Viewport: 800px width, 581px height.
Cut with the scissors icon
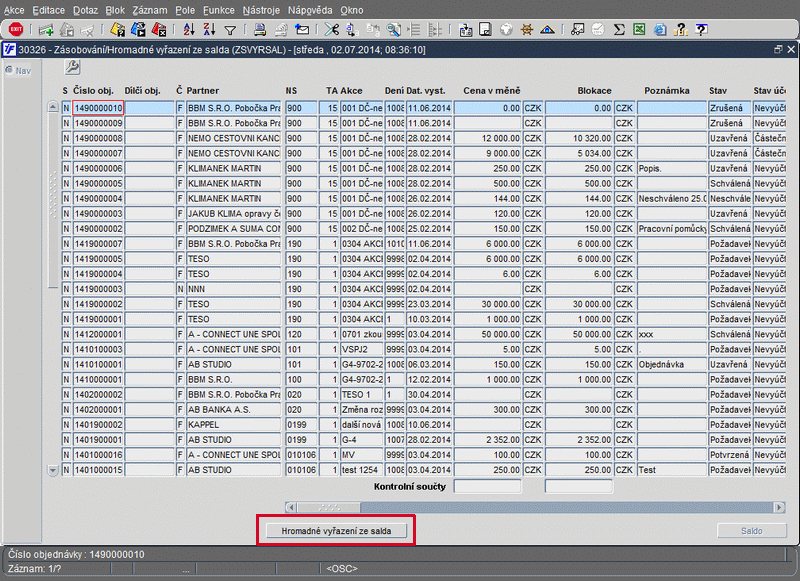point(332,30)
